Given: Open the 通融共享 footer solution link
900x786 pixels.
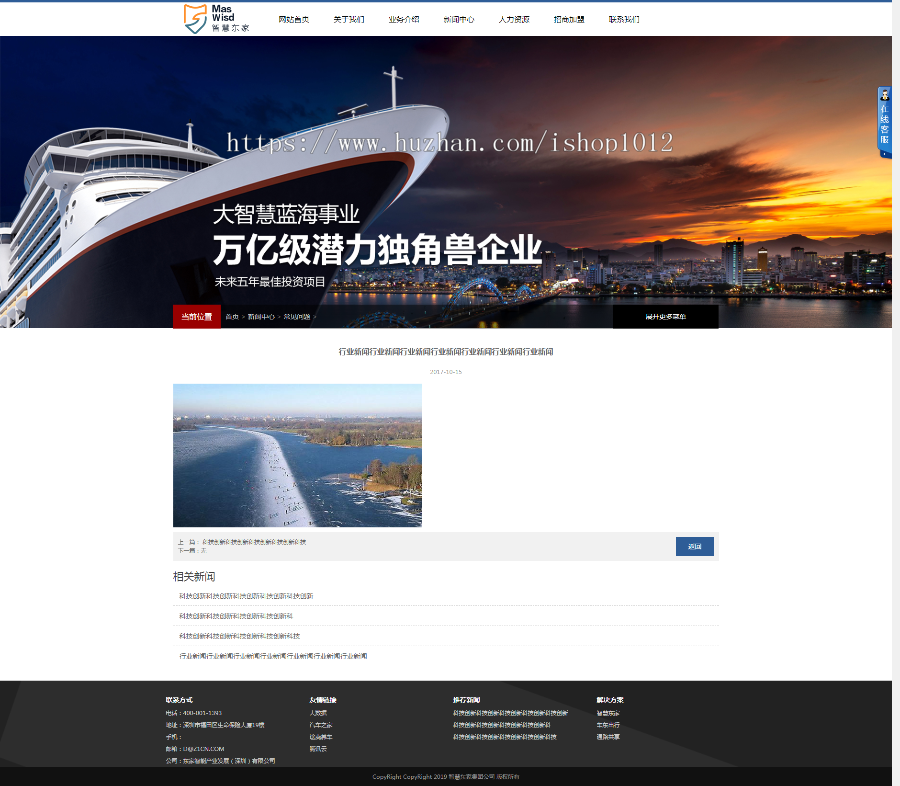Looking at the screenshot, I should click(x=608, y=737).
